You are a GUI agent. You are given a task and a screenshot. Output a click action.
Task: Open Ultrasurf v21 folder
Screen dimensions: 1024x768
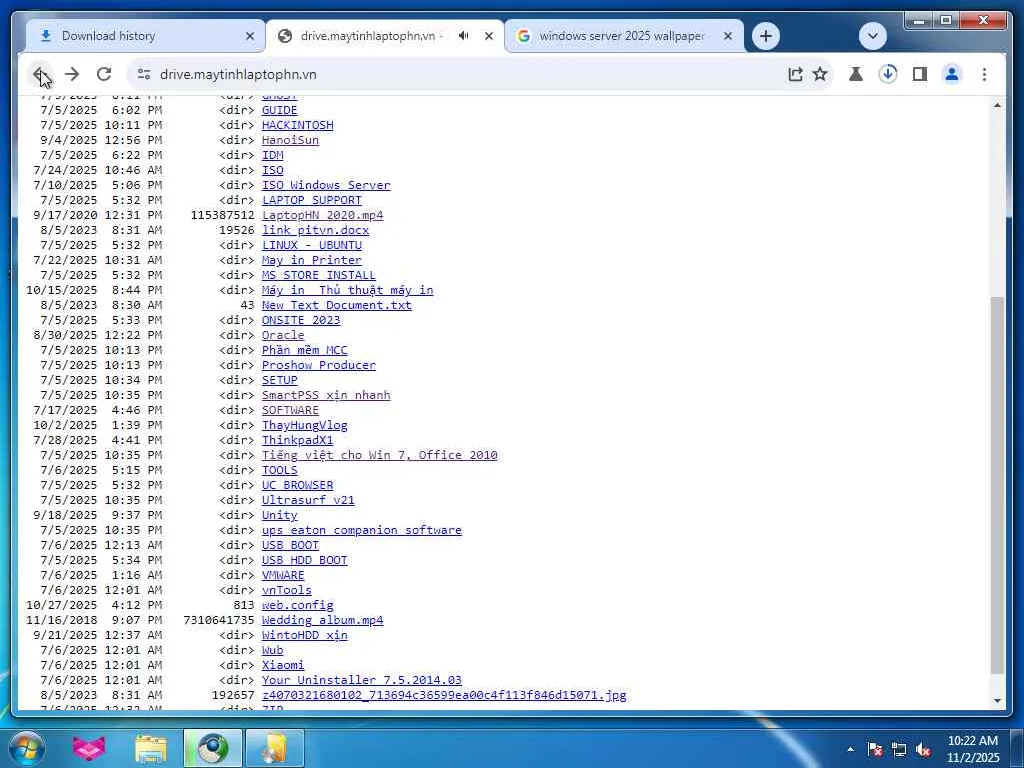point(308,501)
